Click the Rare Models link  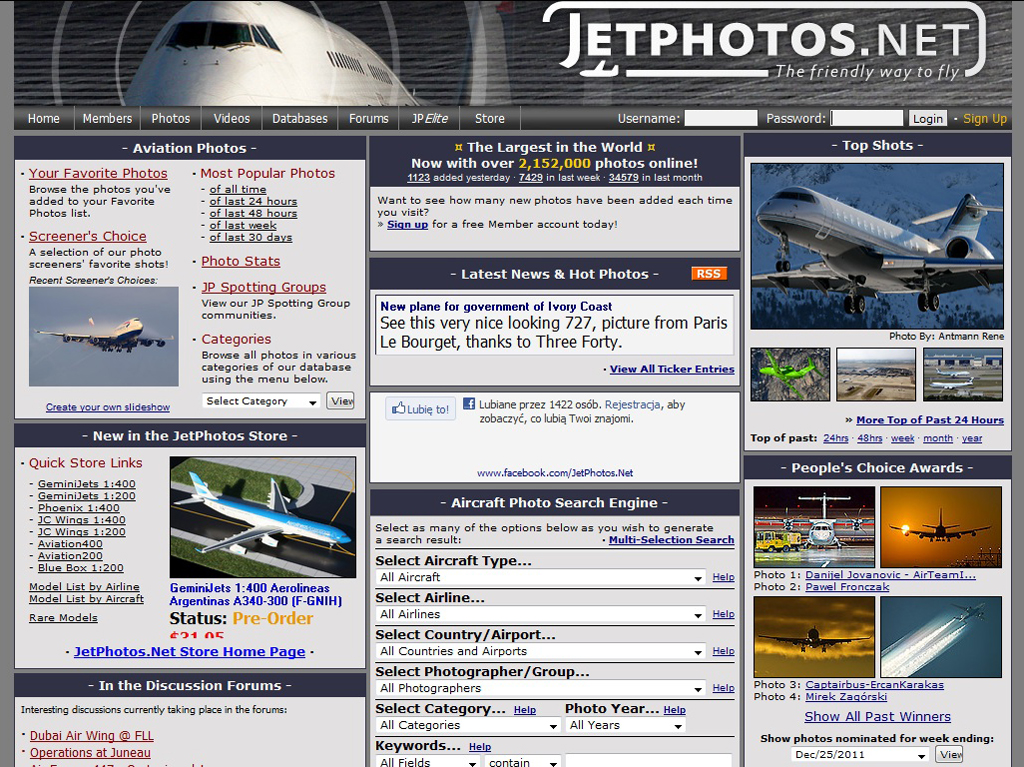[63, 617]
